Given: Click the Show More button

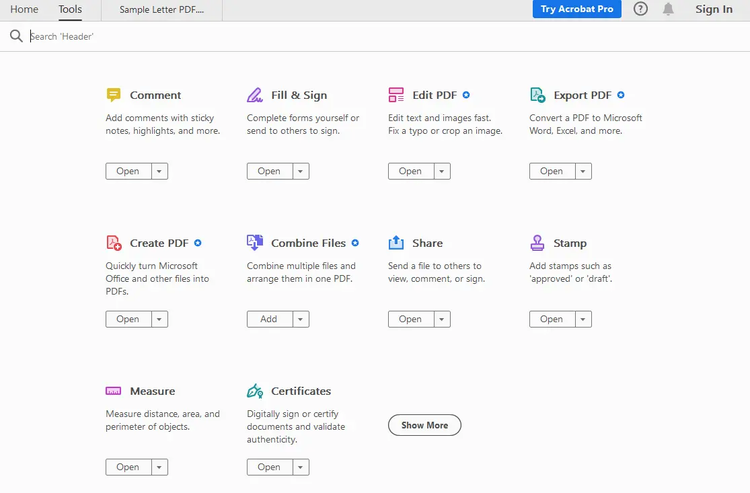Looking at the screenshot, I should 424,425.
